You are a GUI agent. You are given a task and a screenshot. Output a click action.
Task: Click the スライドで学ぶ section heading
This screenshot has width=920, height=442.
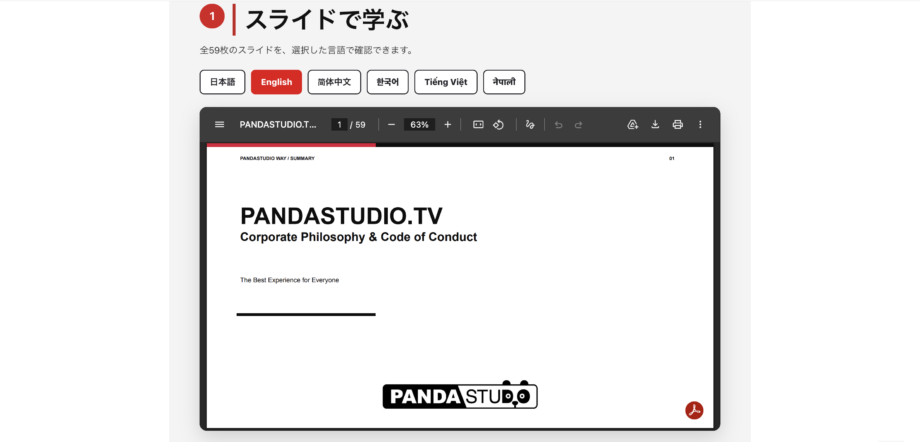pos(327,20)
